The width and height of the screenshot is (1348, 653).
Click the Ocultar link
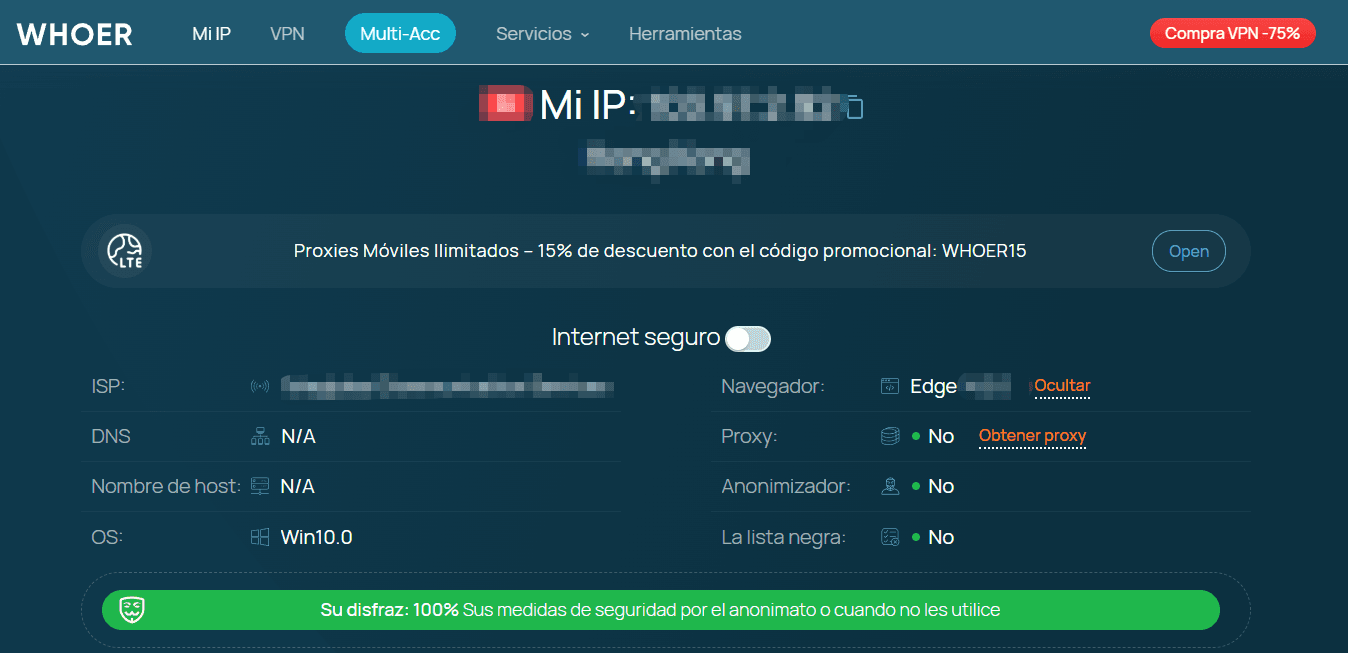[x=1061, y=385]
